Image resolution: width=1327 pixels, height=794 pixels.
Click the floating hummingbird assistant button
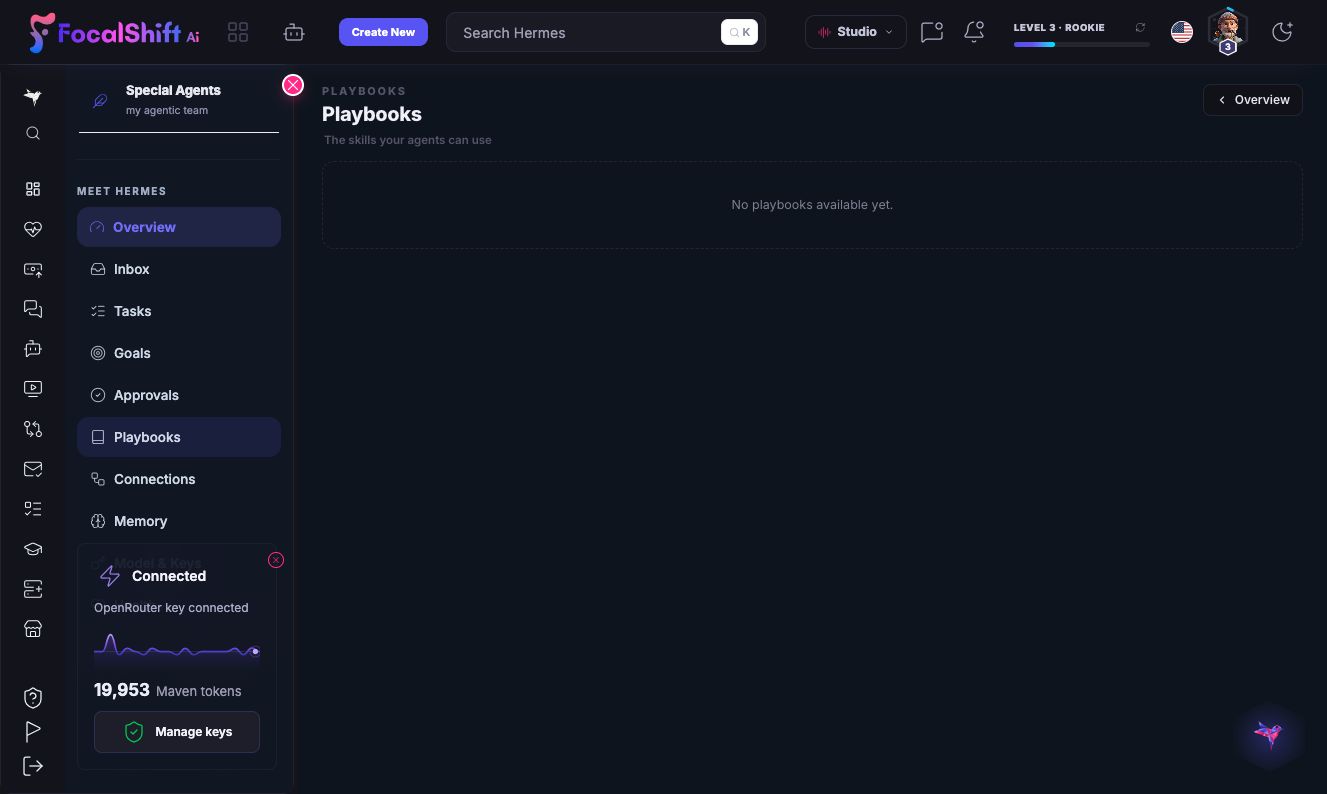(1270, 735)
